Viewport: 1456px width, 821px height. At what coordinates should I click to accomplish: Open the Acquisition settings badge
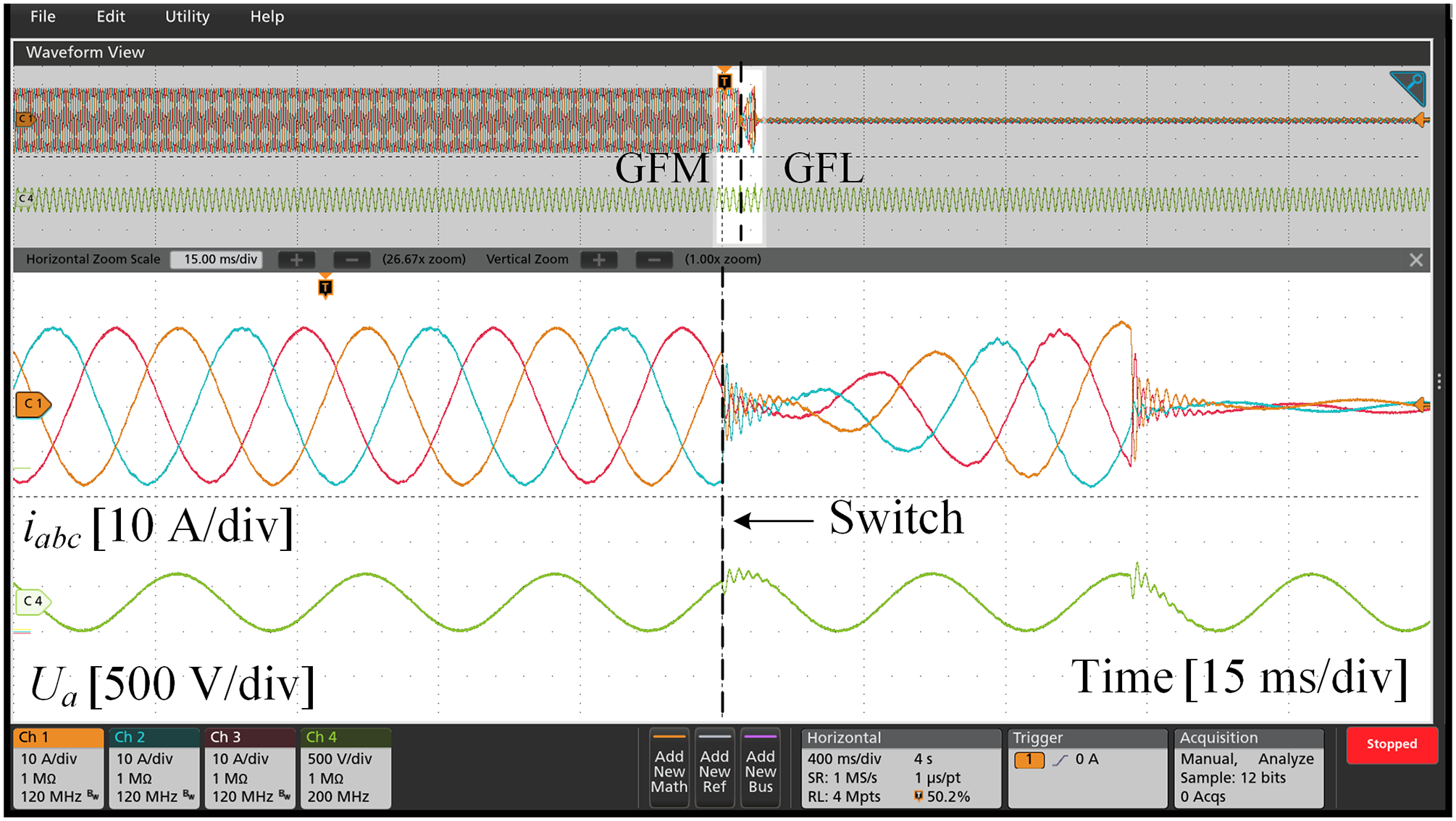(x=1249, y=767)
